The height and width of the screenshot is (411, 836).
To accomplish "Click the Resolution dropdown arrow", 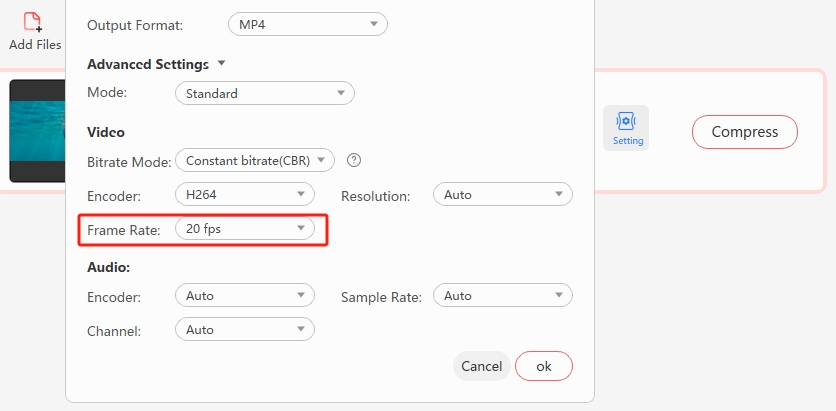I will coord(558,194).
